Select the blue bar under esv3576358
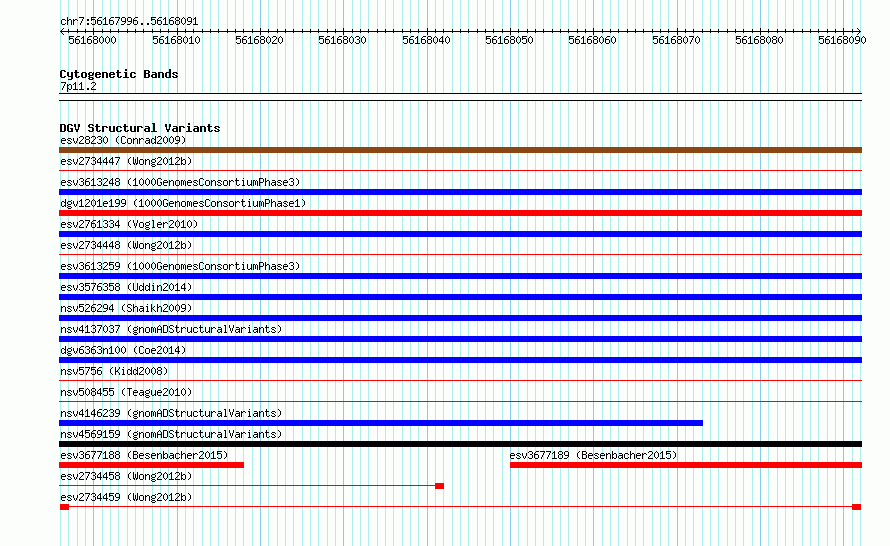The image size is (890, 546). click(x=460, y=297)
